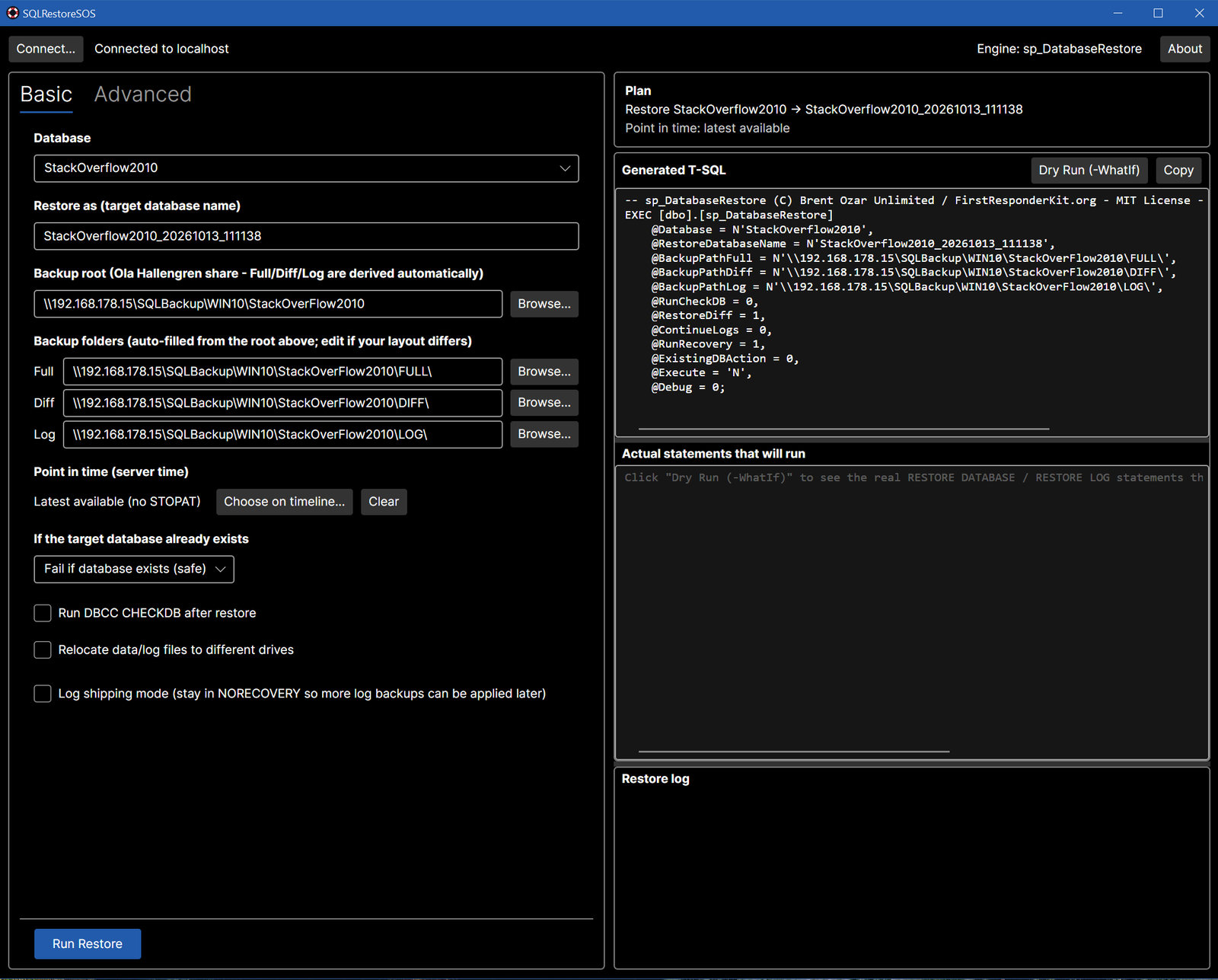Open Choose on timeline... for point in time

pos(284,502)
